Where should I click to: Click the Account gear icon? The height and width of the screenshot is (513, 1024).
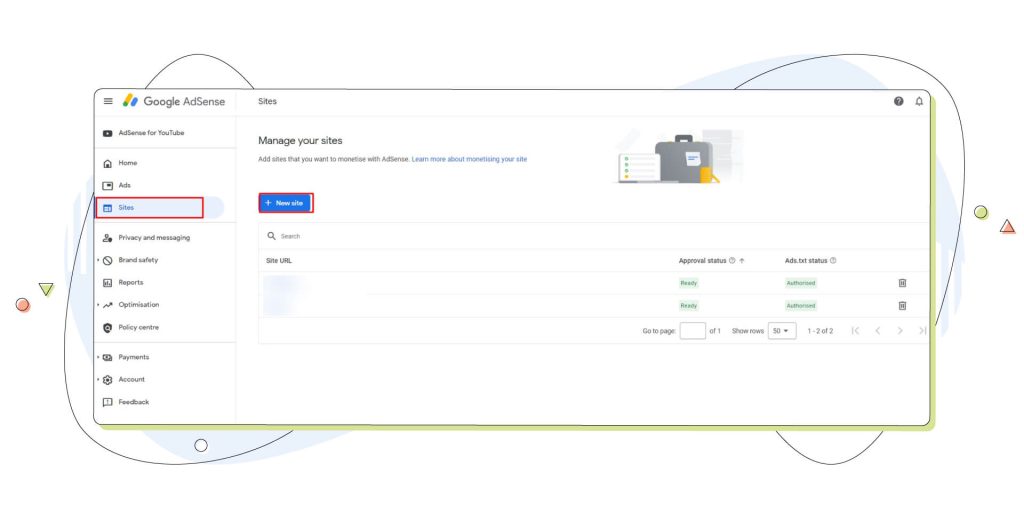point(108,380)
